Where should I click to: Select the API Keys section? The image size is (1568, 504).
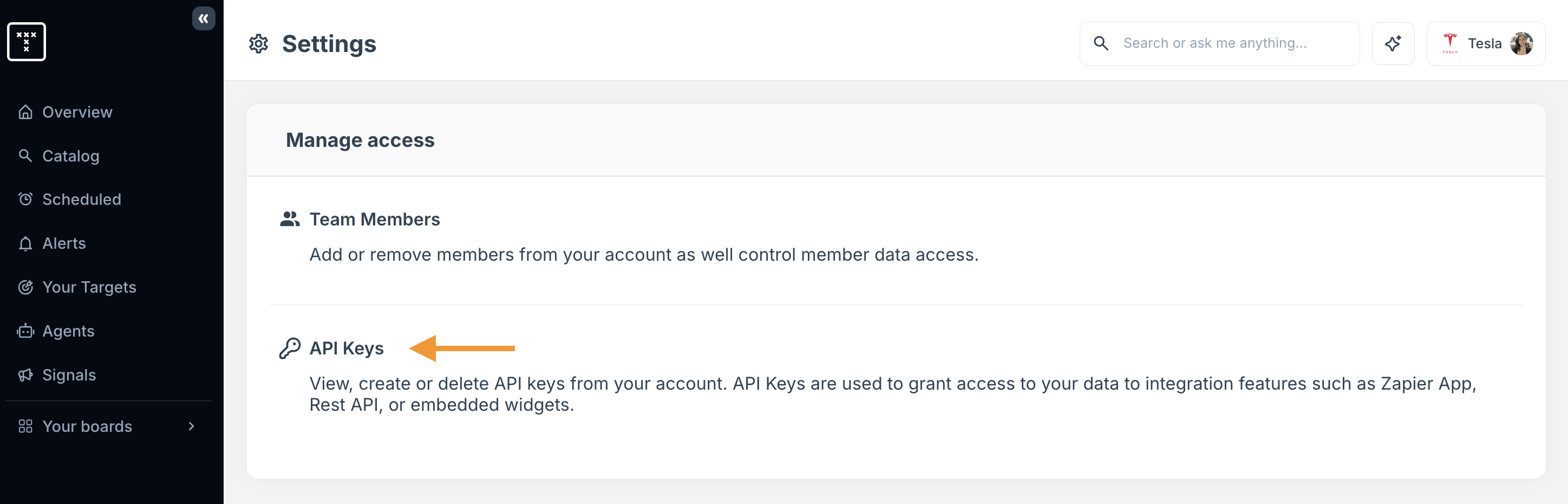pos(346,348)
